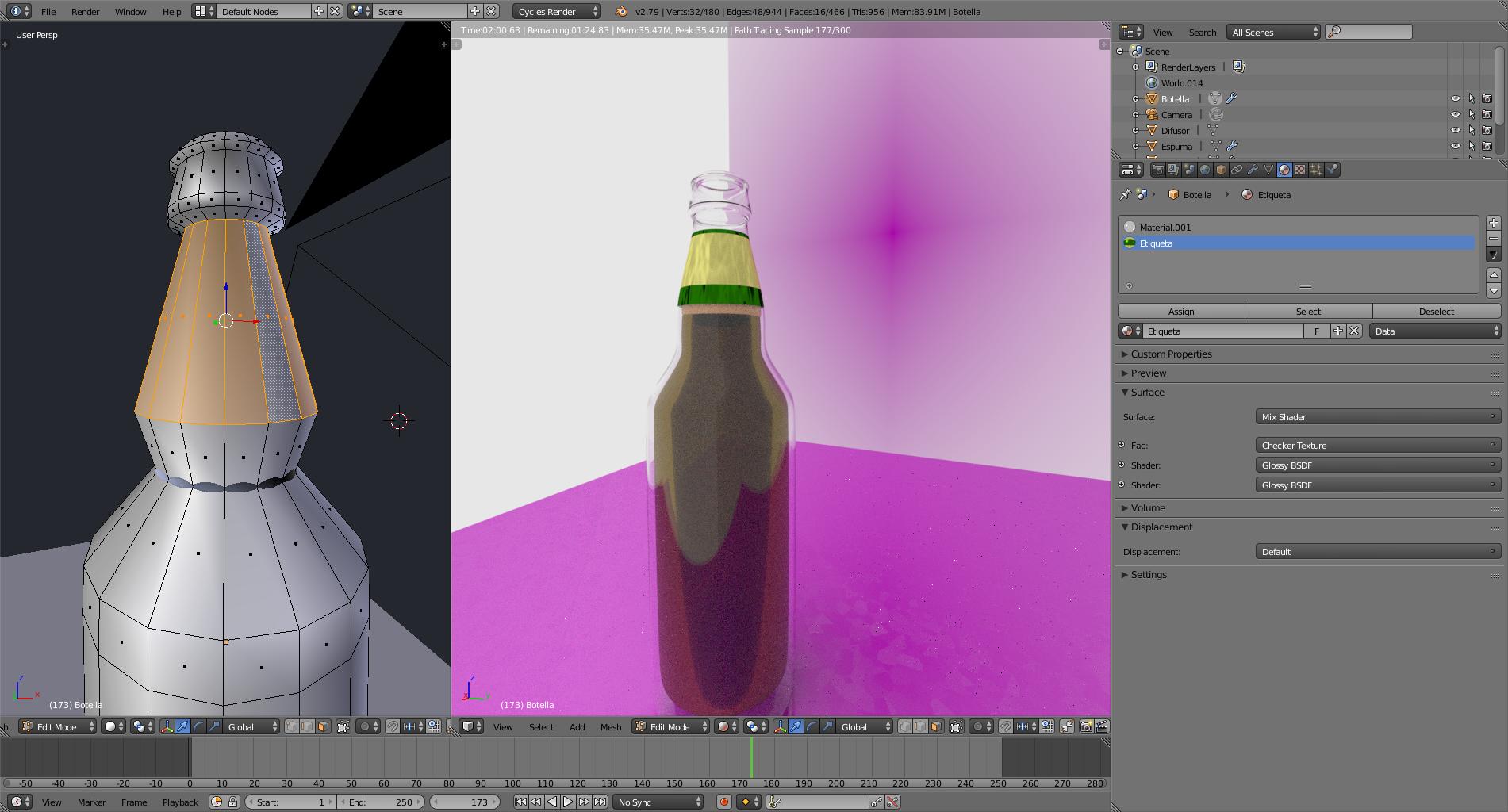Select the Etiqueta material slot
The height and width of the screenshot is (812, 1508).
[x=1298, y=243]
